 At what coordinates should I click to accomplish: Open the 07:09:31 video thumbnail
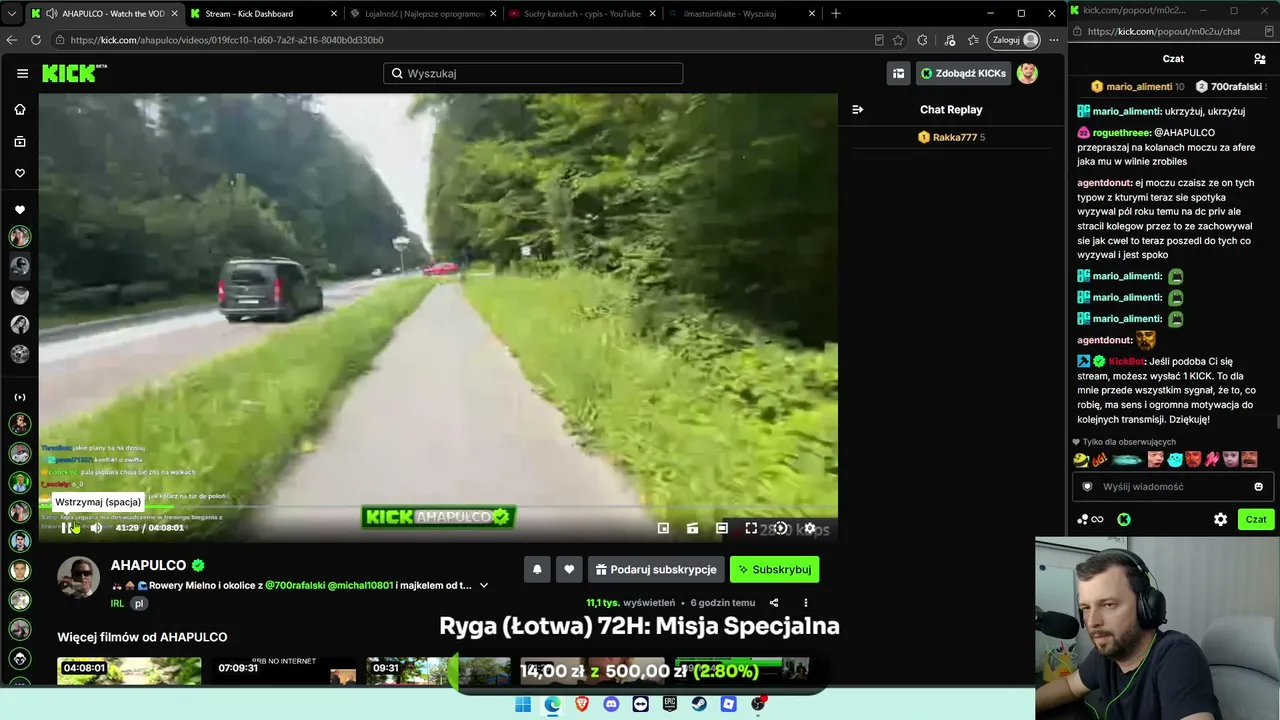(x=284, y=670)
